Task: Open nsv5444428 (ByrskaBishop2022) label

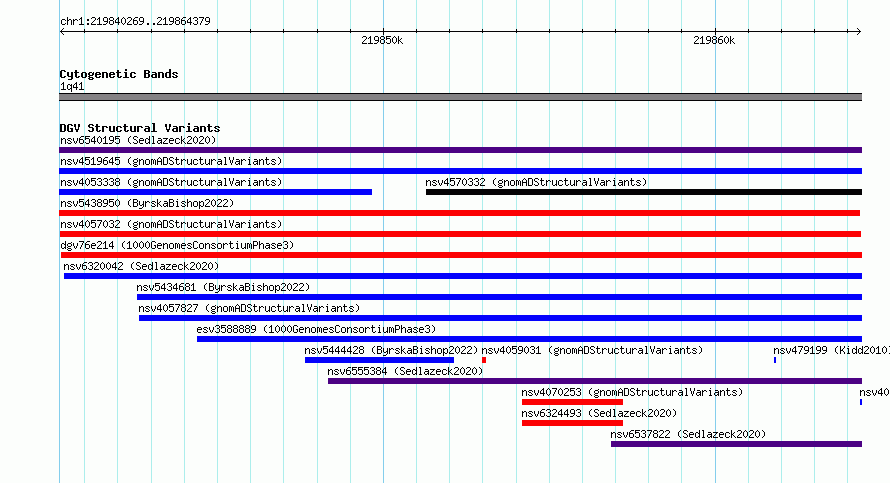Action: [x=391, y=350]
